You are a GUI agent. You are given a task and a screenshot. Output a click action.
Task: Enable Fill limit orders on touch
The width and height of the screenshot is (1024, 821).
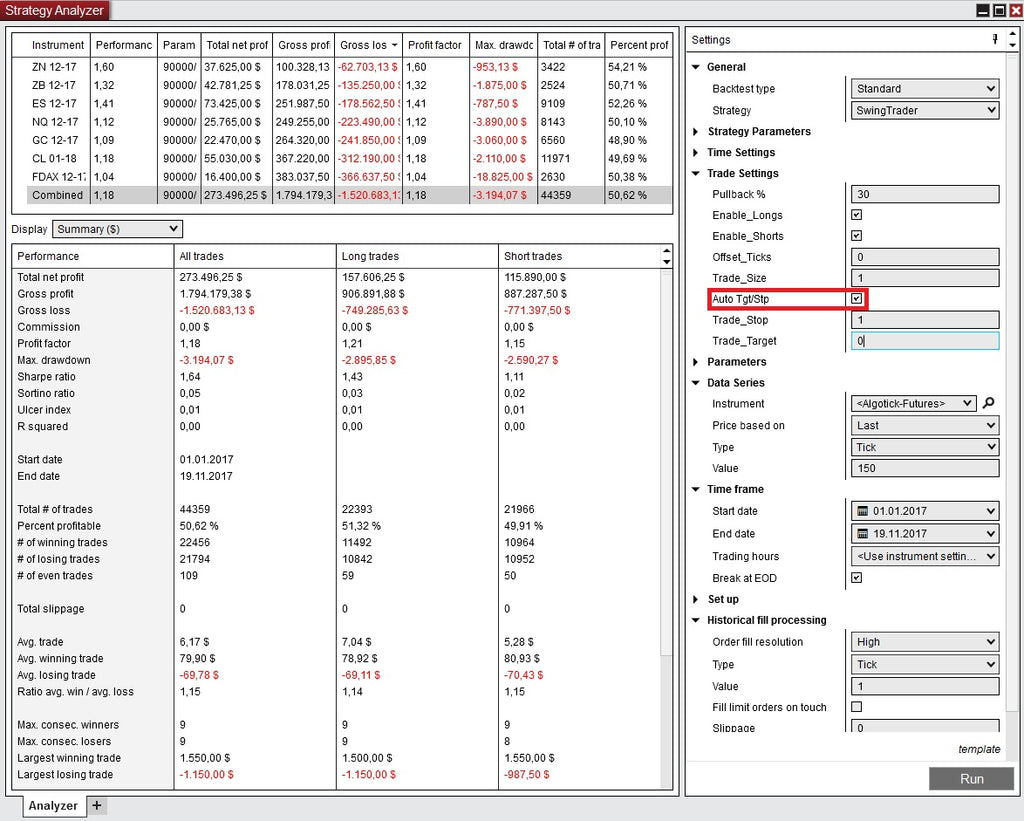coord(856,707)
